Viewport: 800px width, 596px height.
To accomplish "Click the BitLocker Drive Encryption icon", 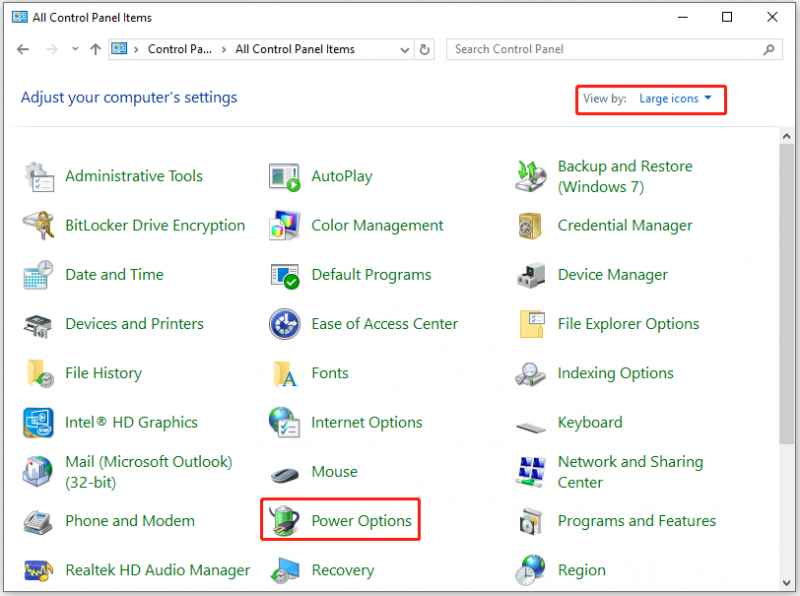I will [38, 225].
